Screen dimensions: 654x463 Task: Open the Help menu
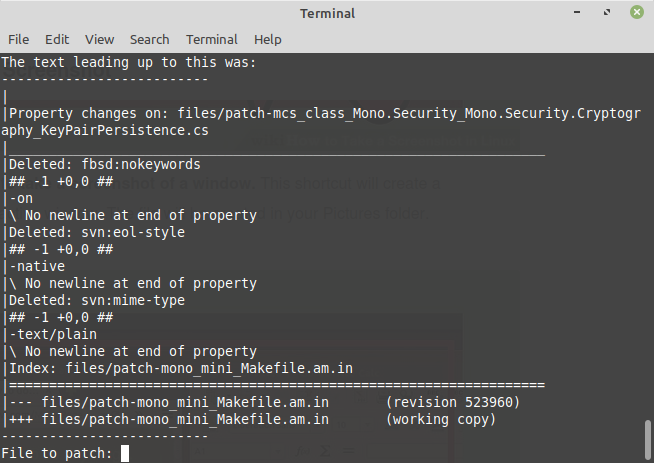click(267, 40)
